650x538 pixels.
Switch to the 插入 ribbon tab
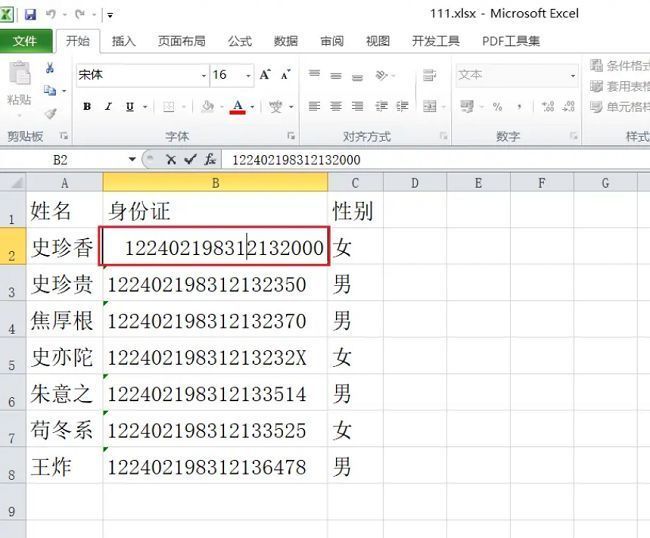point(124,41)
